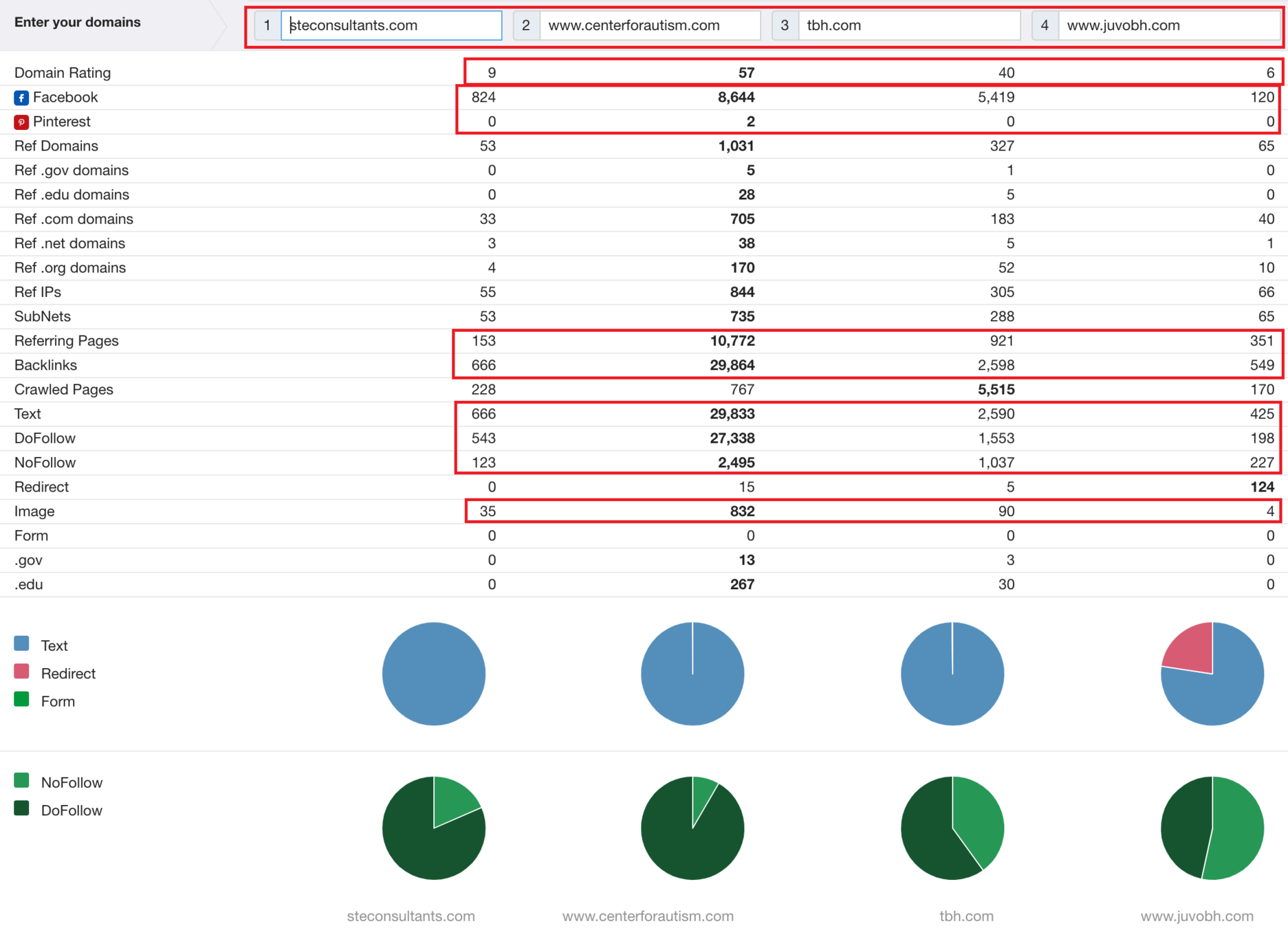The width and height of the screenshot is (1288, 928).
Task: Click the link-type pie chart for steconsultants.com
Action: click(x=434, y=674)
